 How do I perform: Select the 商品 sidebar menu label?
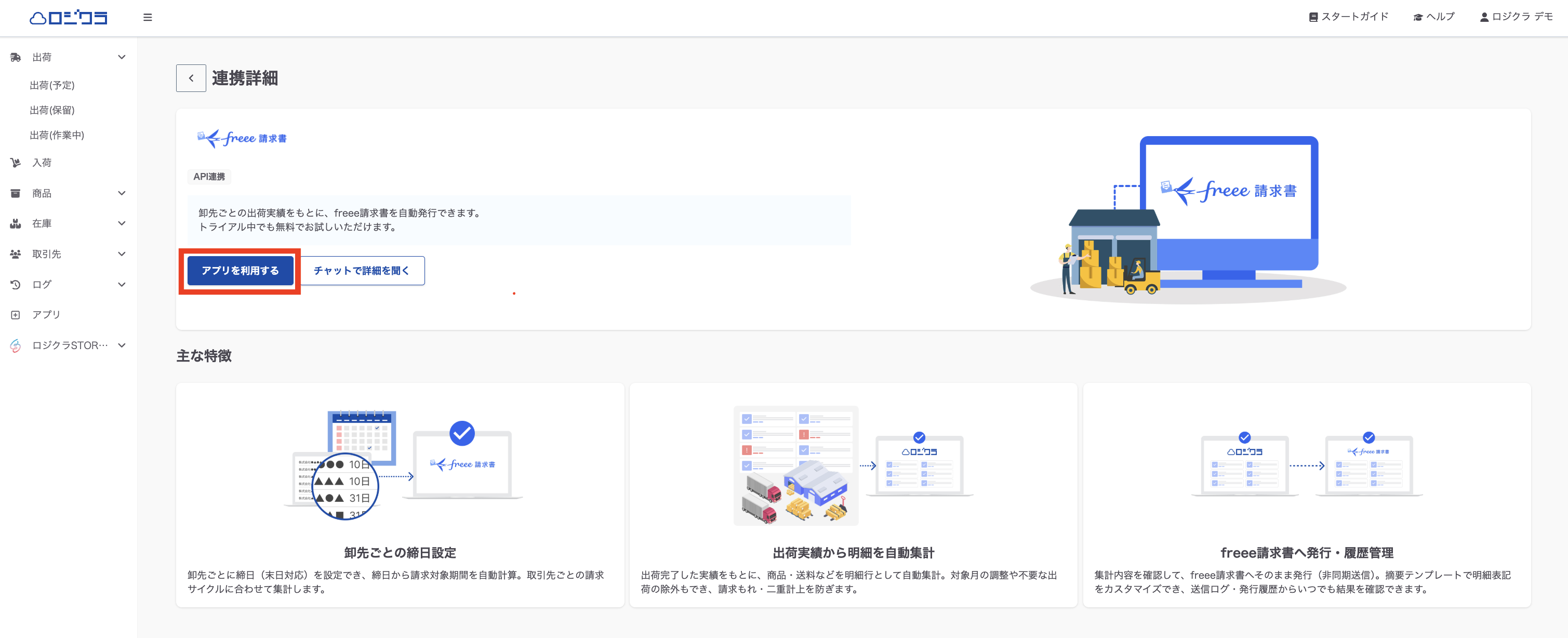pos(42,193)
